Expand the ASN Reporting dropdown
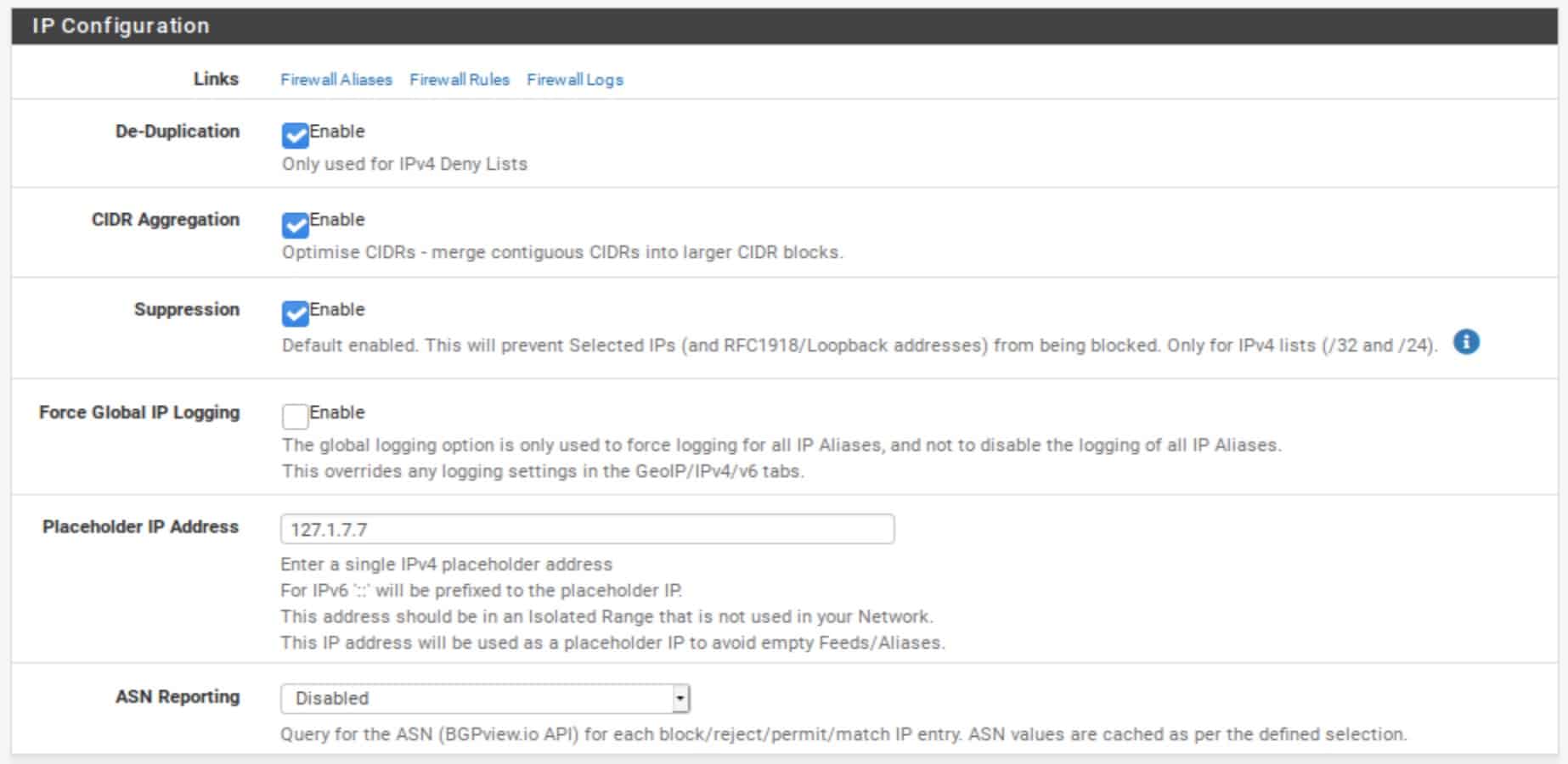Viewport: 1568px width, 764px height. click(x=485, y=699)
